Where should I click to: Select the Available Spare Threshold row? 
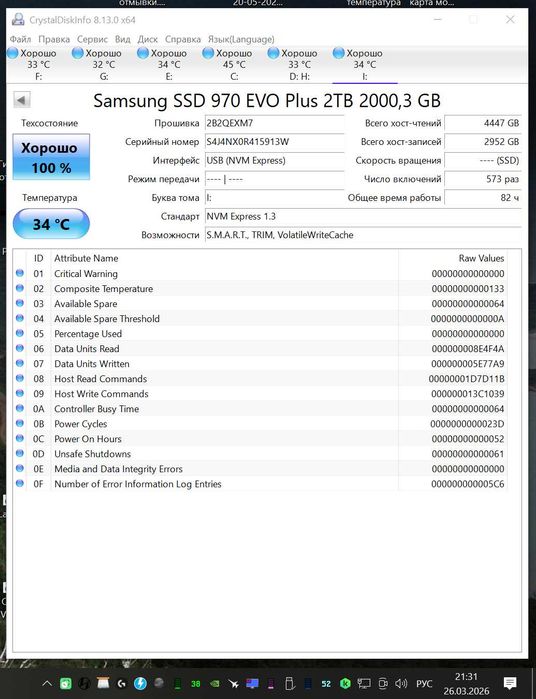click(x=260, y=319)
